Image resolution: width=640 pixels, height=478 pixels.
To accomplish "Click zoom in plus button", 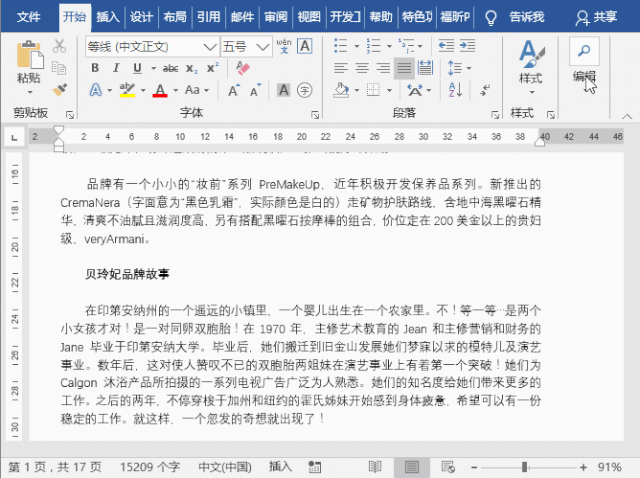I will pos(584,467).
